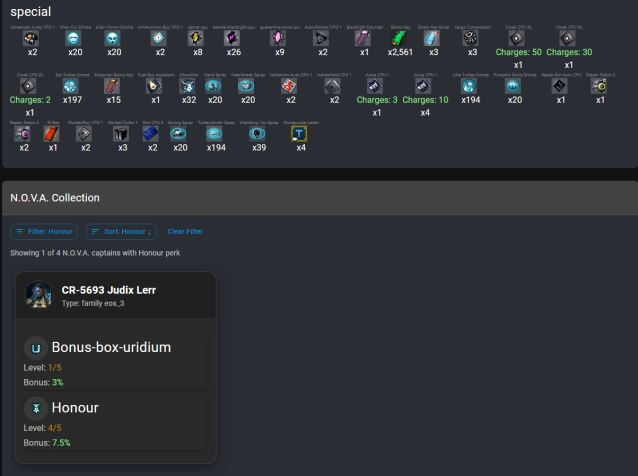Select the Ghostifier item icon
The image size is (638, 476).
click(189, 87)
